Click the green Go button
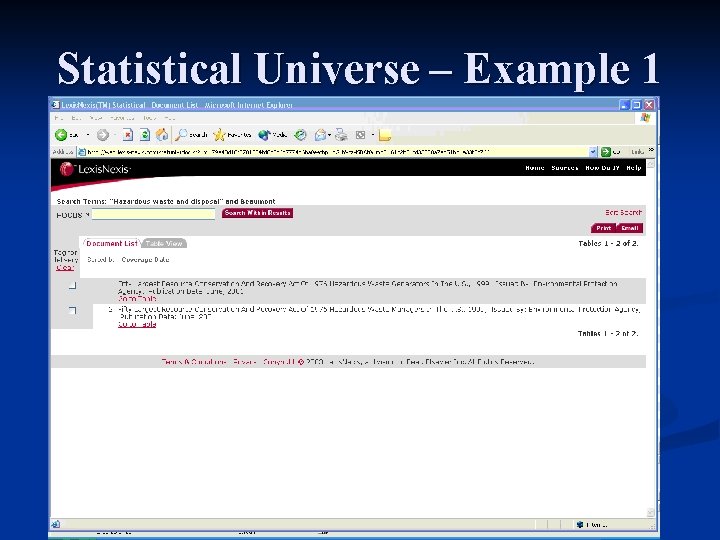The image size is (720, 540). (x=611, y=152)
